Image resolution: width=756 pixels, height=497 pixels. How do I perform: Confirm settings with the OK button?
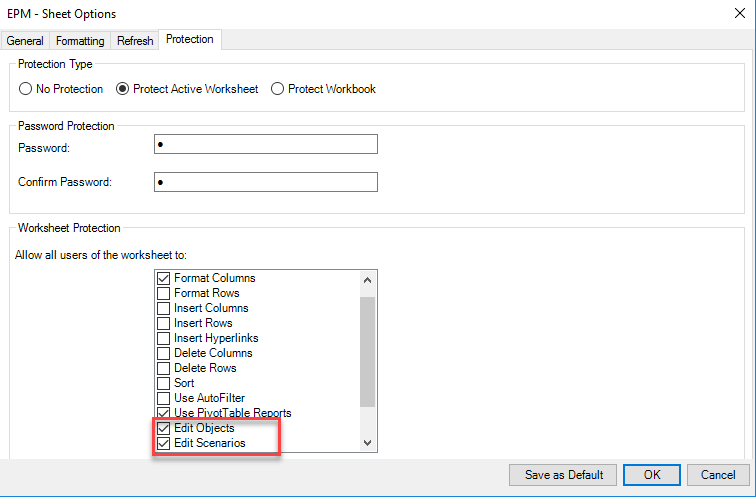point(652,475)
